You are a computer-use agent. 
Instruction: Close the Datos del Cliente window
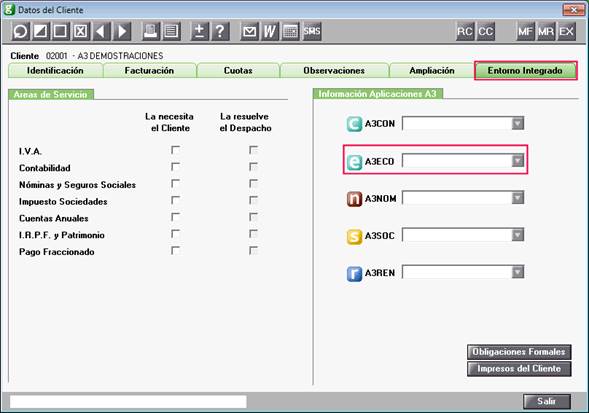[x=573, y=10]
